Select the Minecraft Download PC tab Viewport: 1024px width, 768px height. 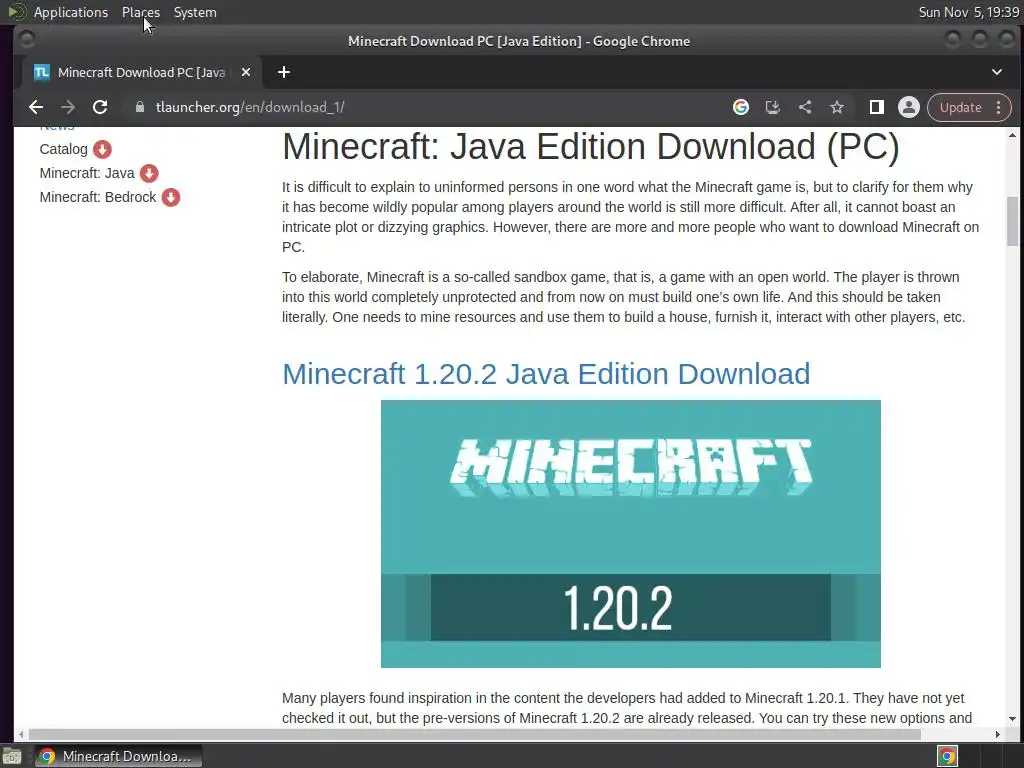pyautogui.click(x=141, y=72)
